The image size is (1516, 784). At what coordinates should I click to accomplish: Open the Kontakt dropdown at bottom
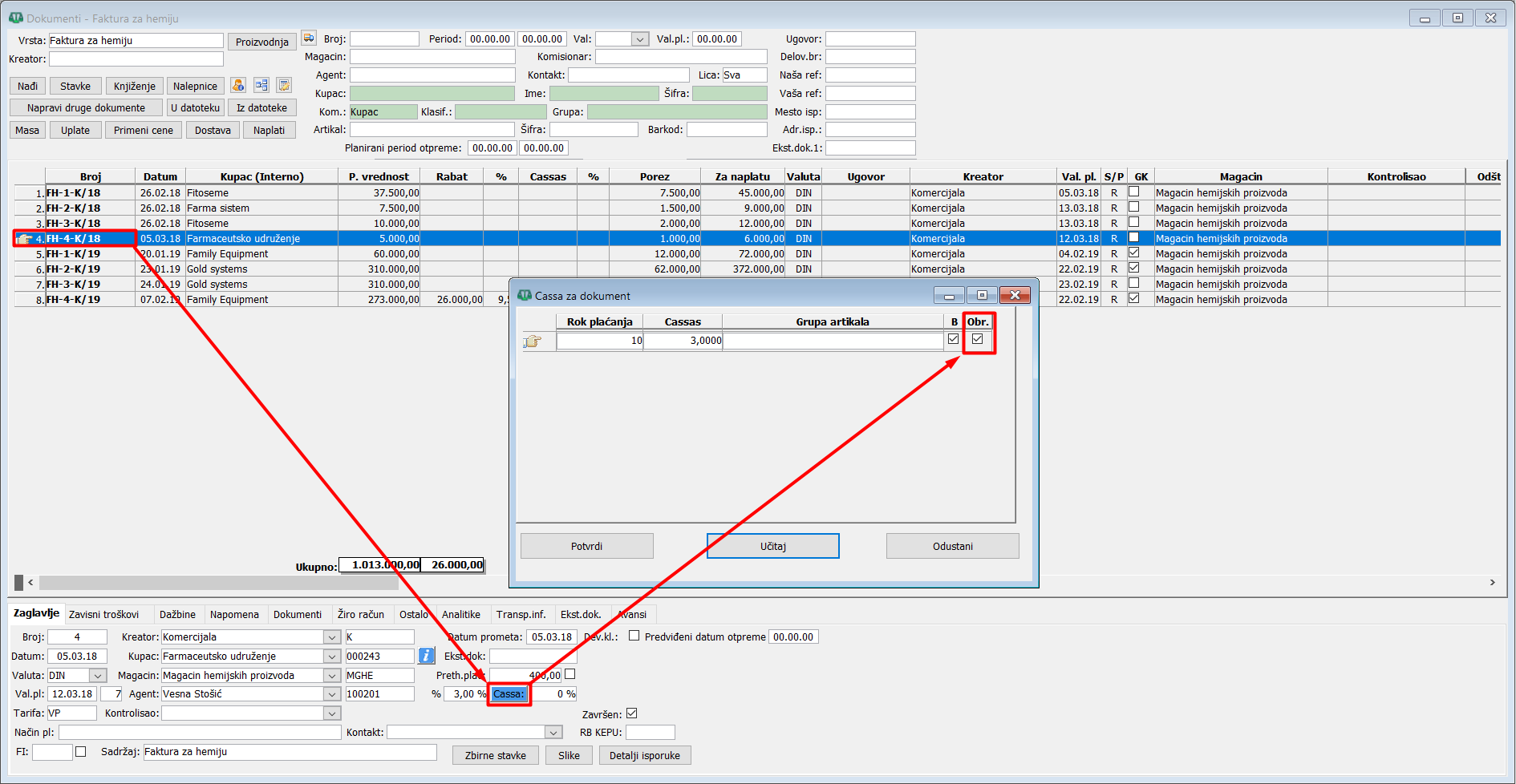point(553,733)
